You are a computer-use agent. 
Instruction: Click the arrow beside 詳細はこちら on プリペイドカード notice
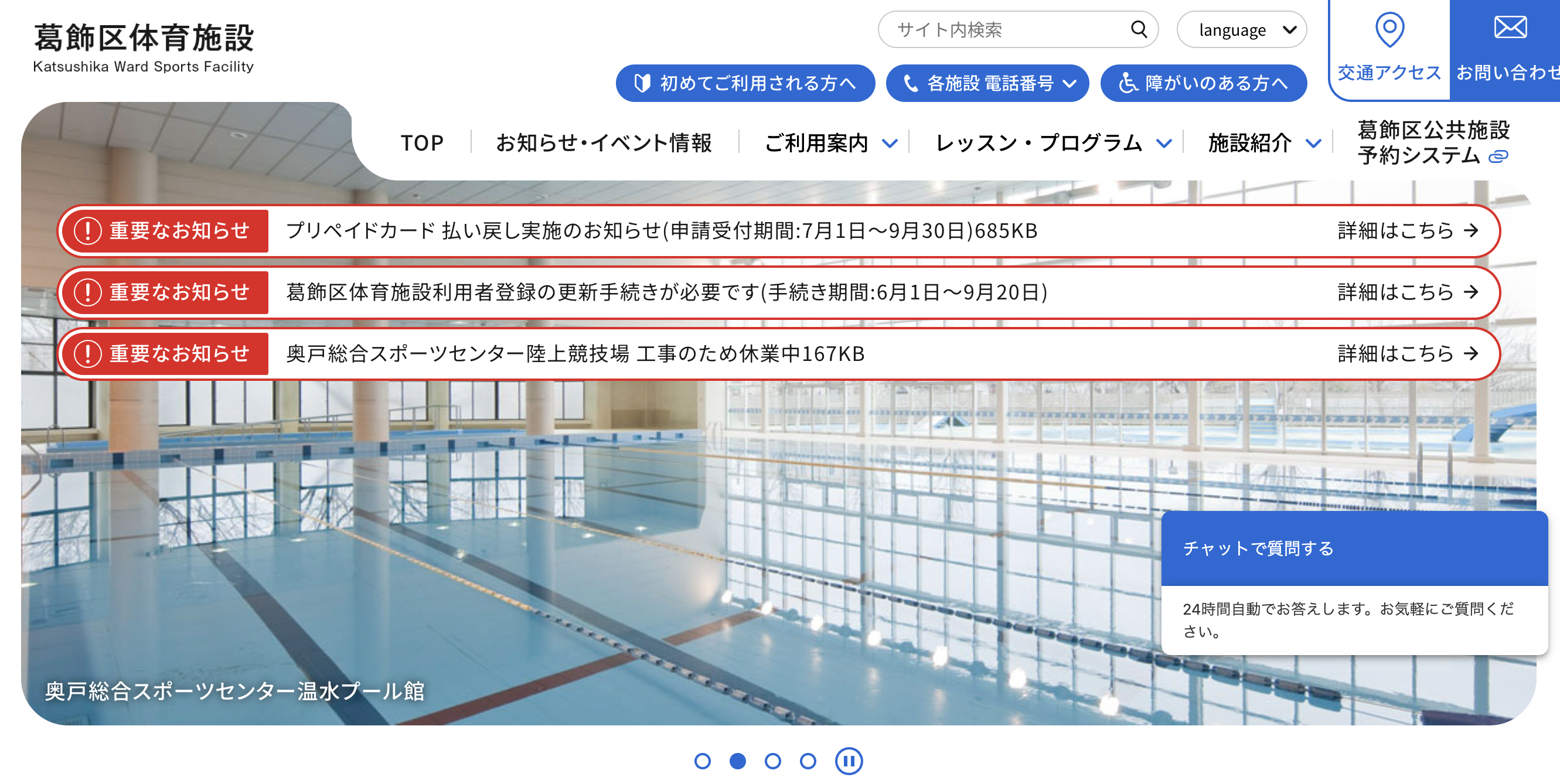click(1471, 231)
